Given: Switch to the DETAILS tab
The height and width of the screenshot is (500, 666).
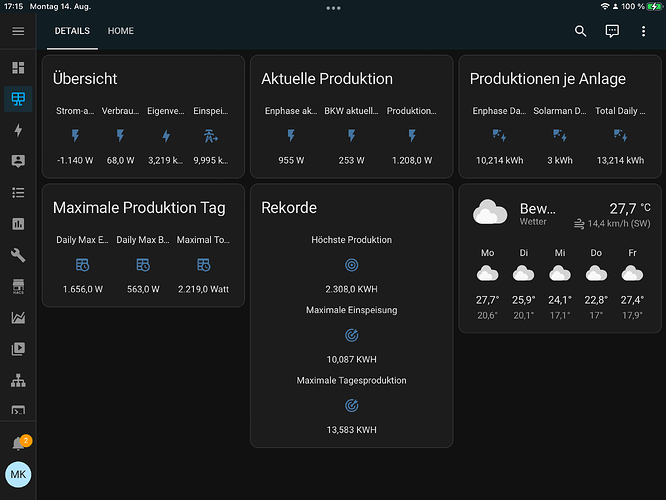Looking at the screenshot, I should (72, 31).
